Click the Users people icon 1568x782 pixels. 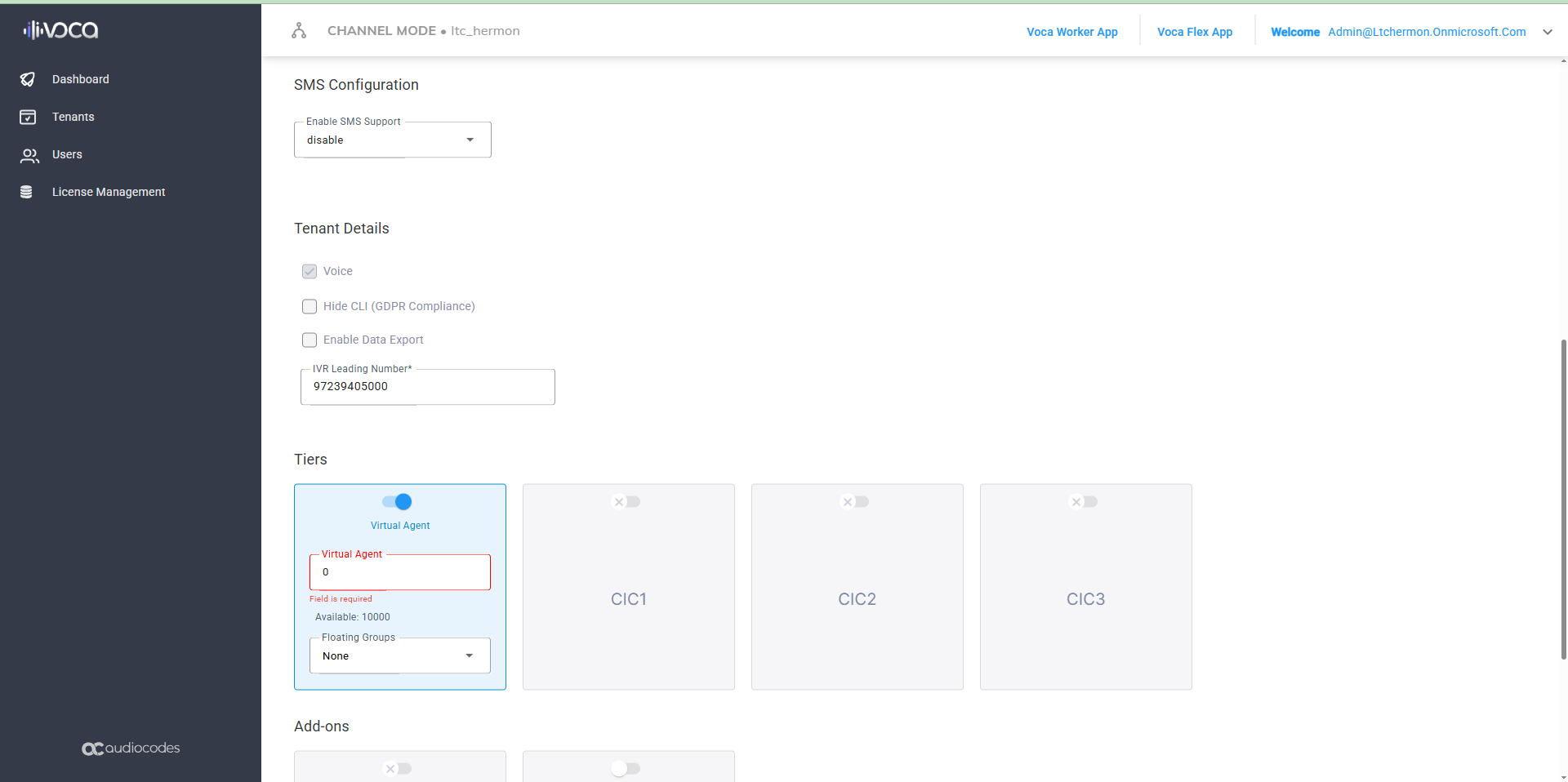coord(29,155)
